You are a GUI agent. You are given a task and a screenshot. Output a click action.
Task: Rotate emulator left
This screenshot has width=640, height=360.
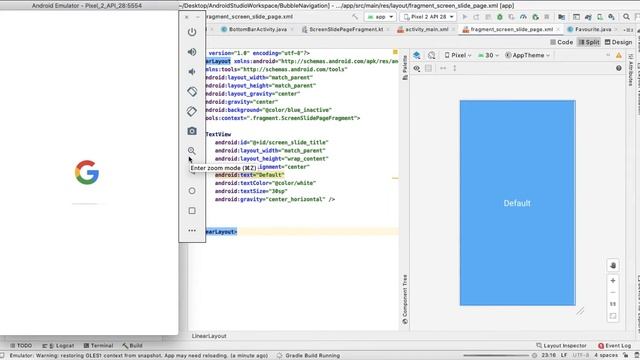(192, 91)
